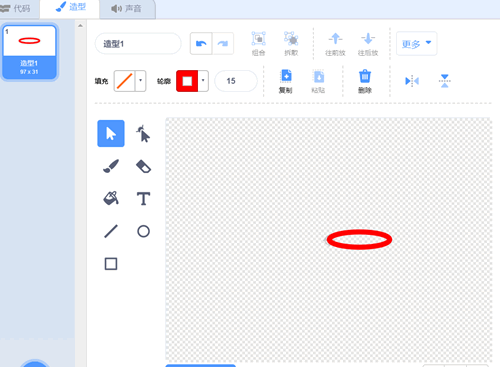Expand the 更多 dropdown menu

coord(416,43)
